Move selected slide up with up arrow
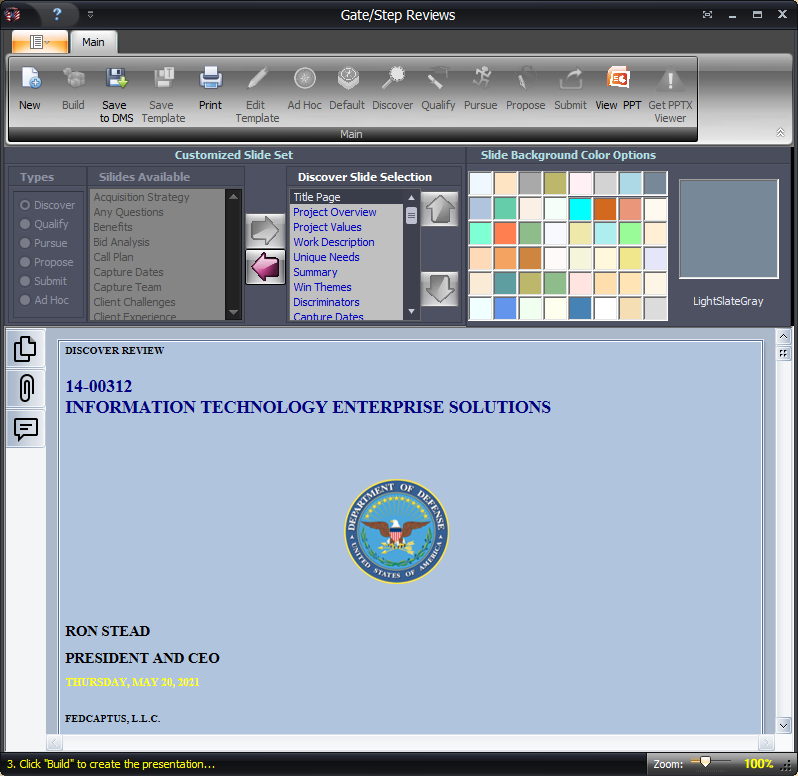 pos(439,210)
